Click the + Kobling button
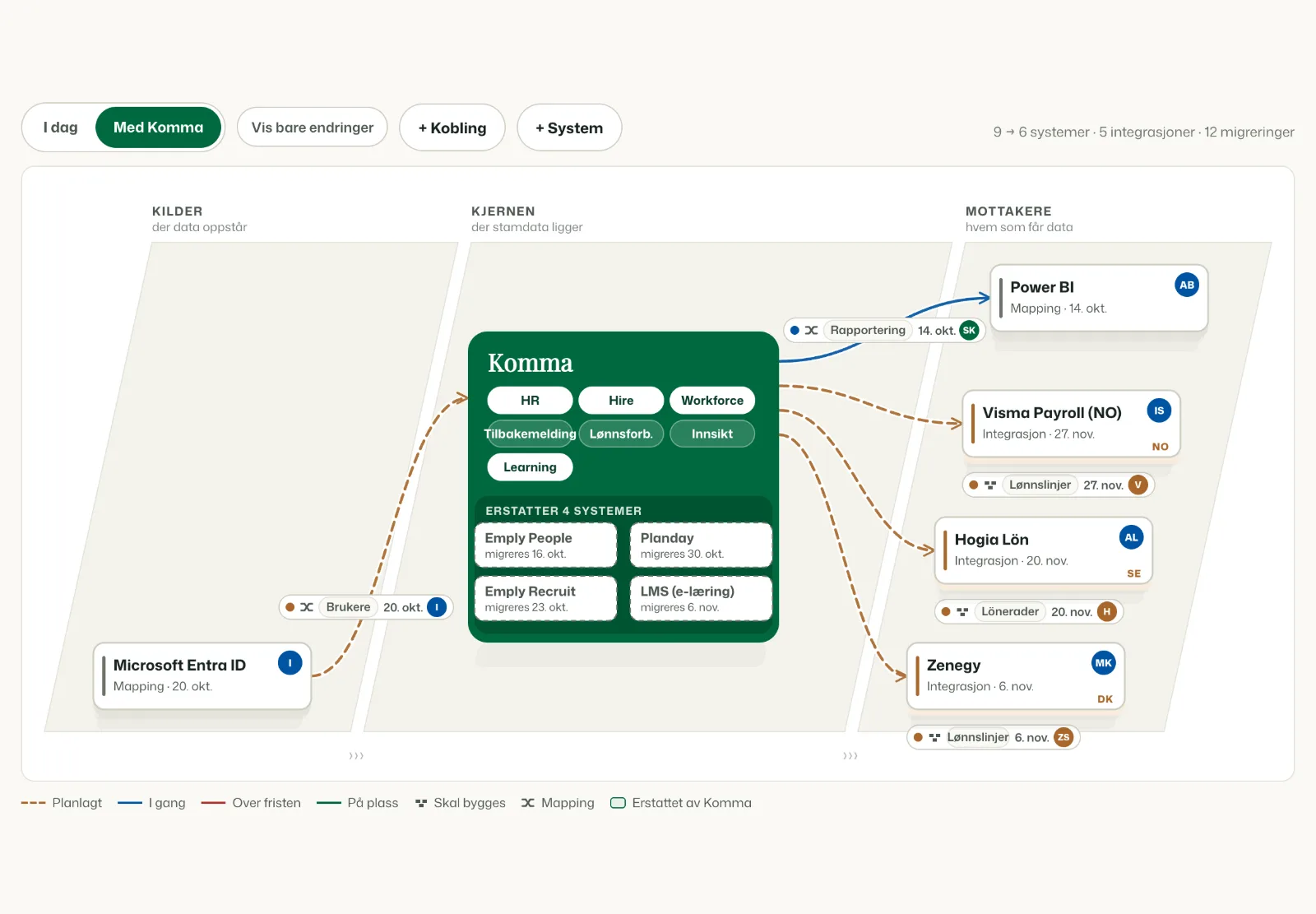The height and width of the screenshot is (914, 1316). pyautogui.click(x=452, y=128)
